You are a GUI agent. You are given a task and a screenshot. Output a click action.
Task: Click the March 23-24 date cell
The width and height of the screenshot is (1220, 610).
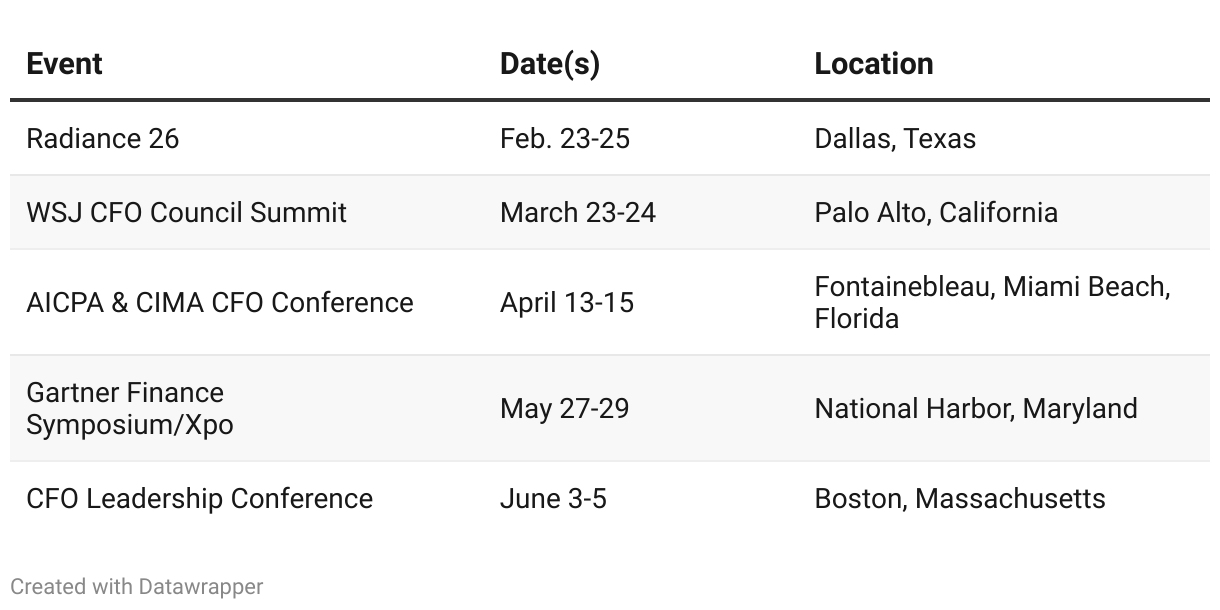tap(578, 212)
